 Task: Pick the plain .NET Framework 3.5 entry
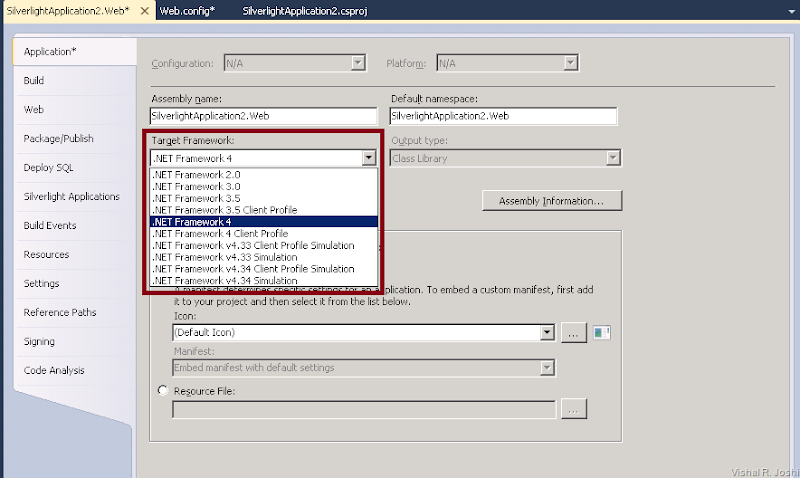pyautogui.click(x=264, y=198)
